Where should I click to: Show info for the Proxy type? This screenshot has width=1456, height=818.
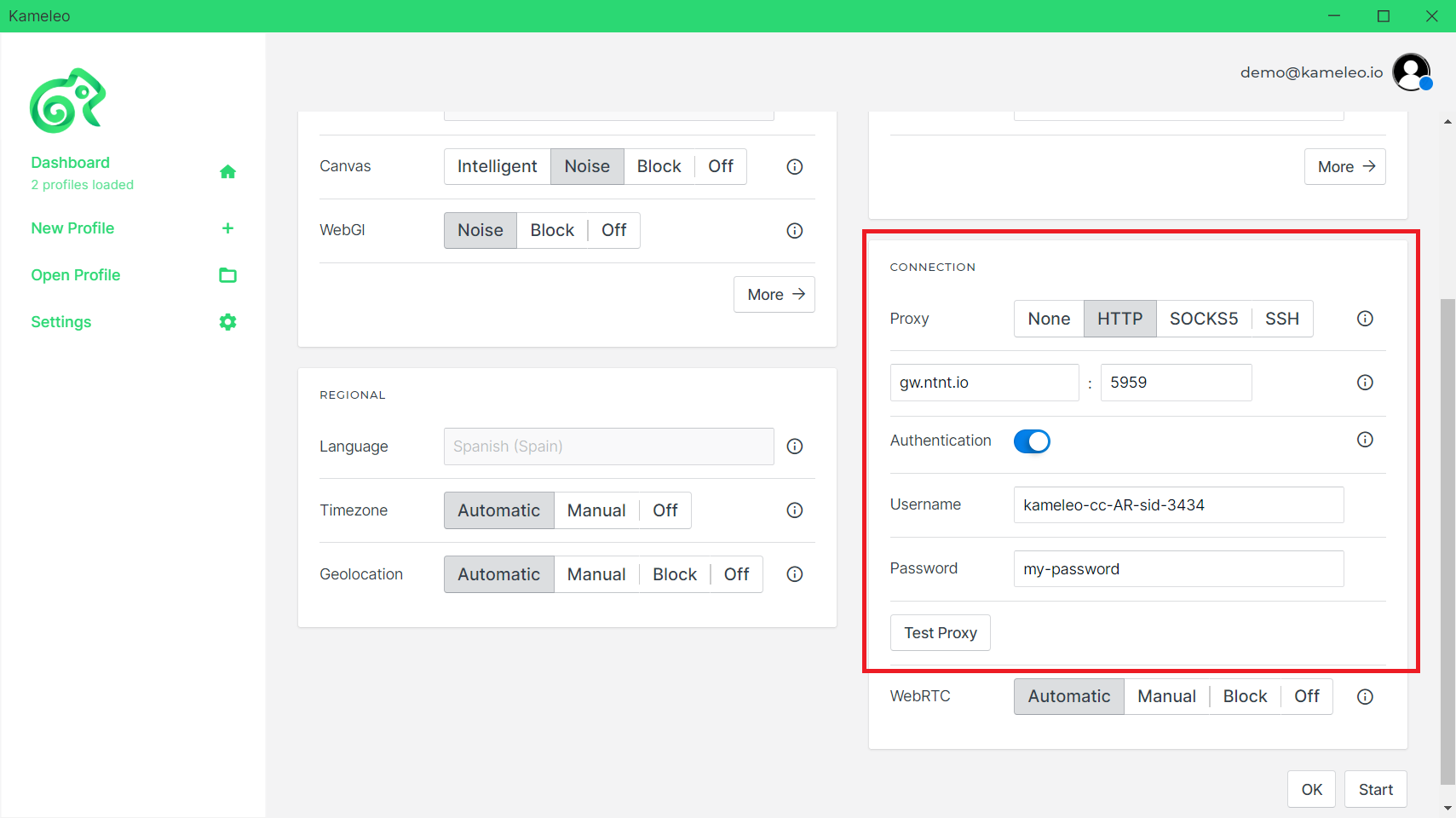(x=1365, y=319)
